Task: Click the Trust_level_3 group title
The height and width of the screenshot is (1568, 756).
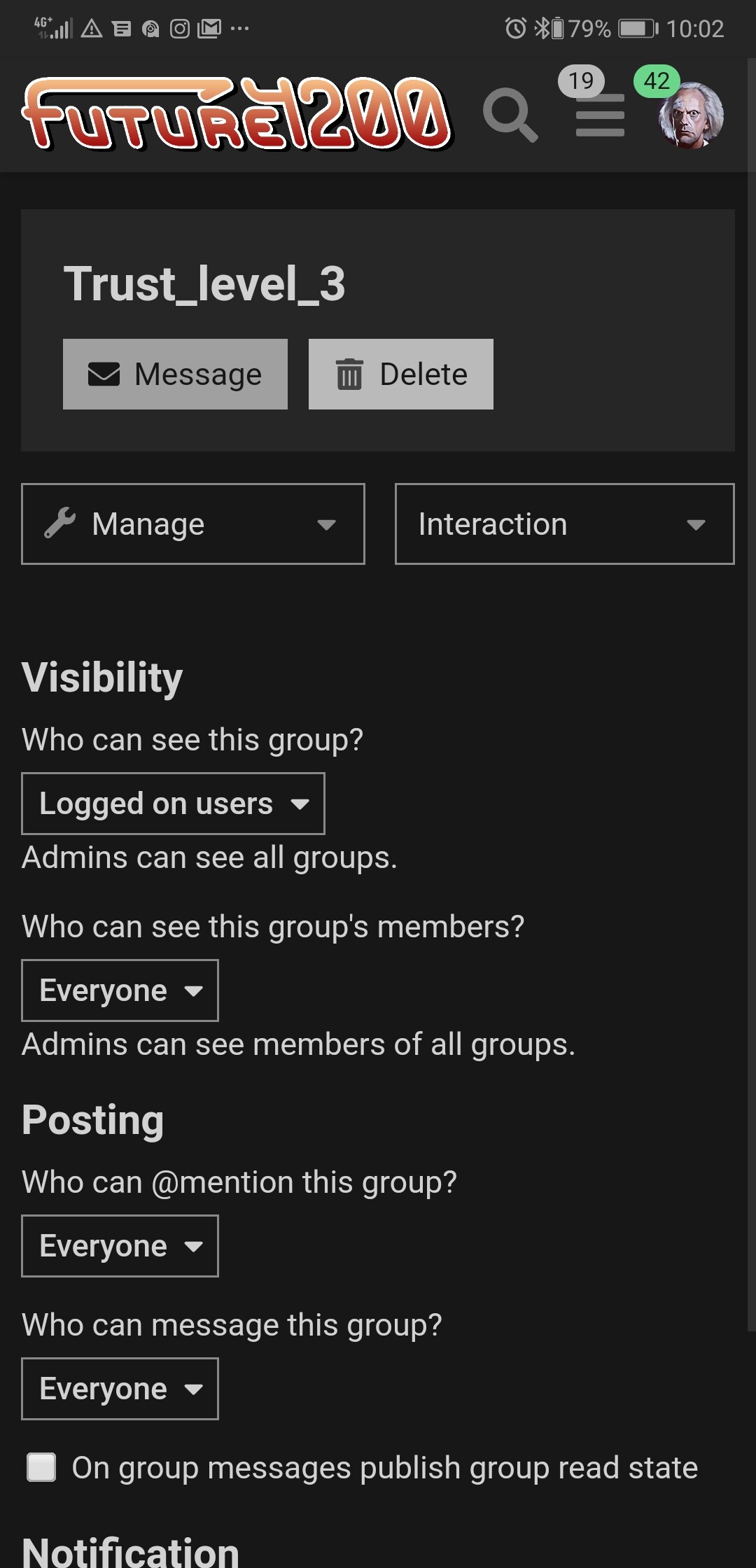Action: click(x=204, y=284)
